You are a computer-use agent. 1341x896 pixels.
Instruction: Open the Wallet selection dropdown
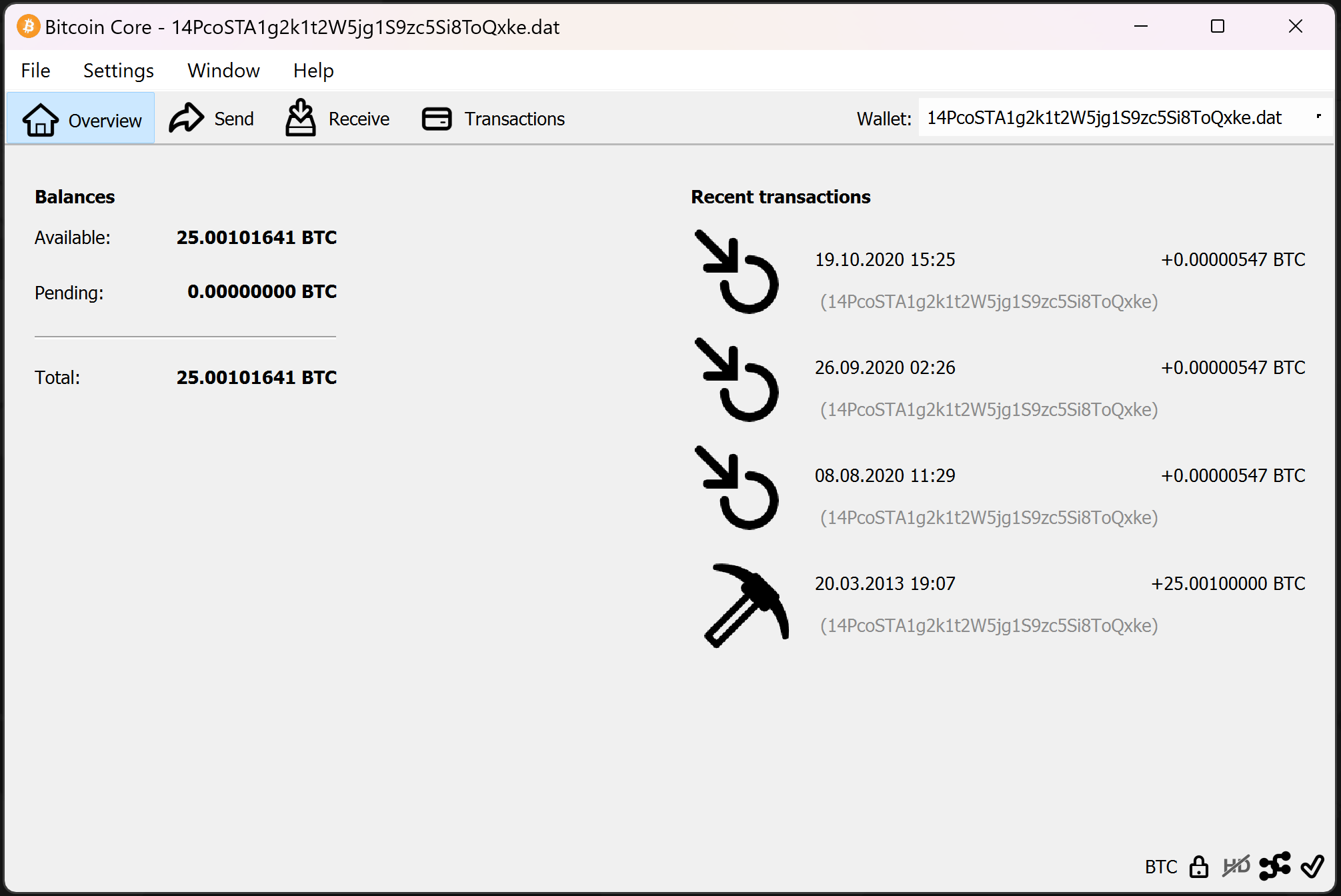click(x=1124, y=118)
